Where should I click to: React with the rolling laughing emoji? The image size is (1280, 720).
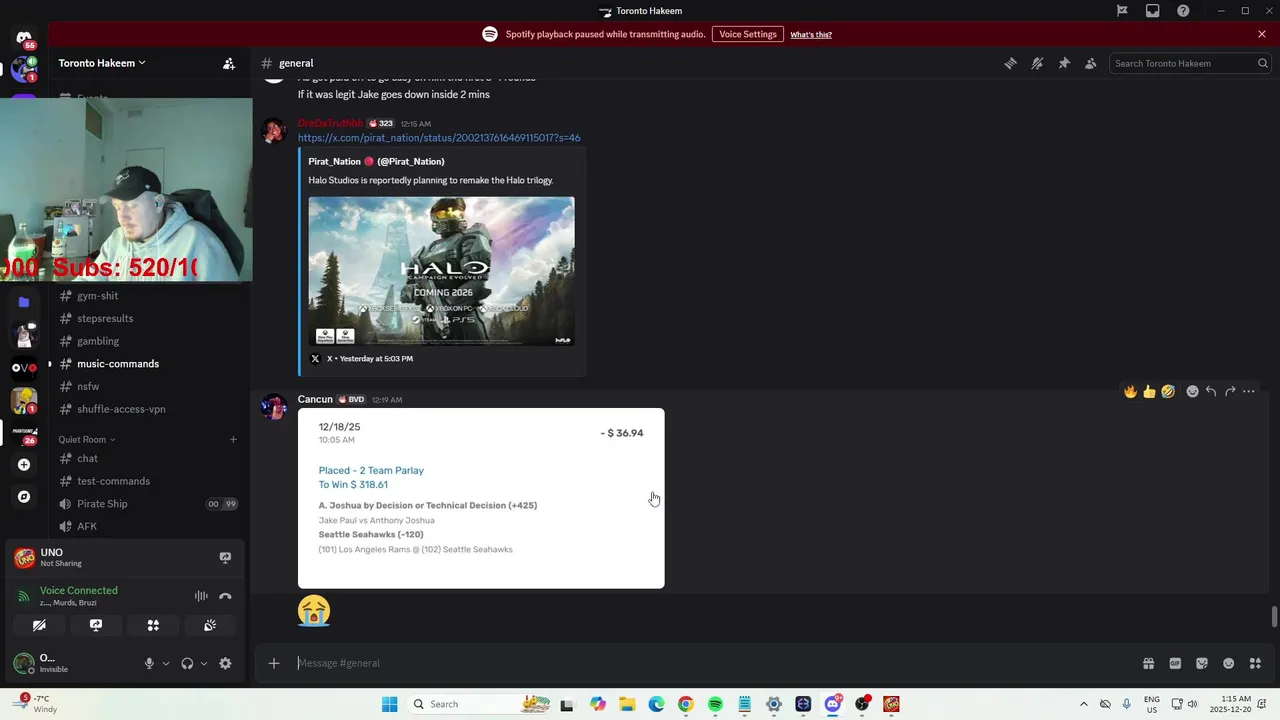tap(1168, 391)
